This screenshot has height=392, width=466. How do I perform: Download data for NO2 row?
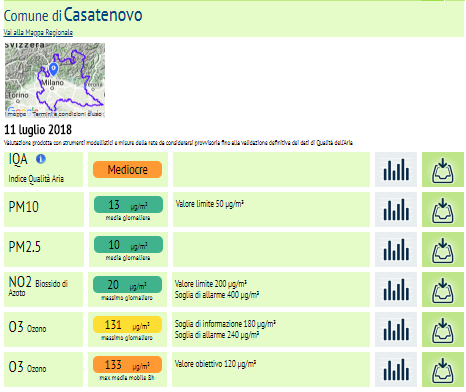pos(443,290)
